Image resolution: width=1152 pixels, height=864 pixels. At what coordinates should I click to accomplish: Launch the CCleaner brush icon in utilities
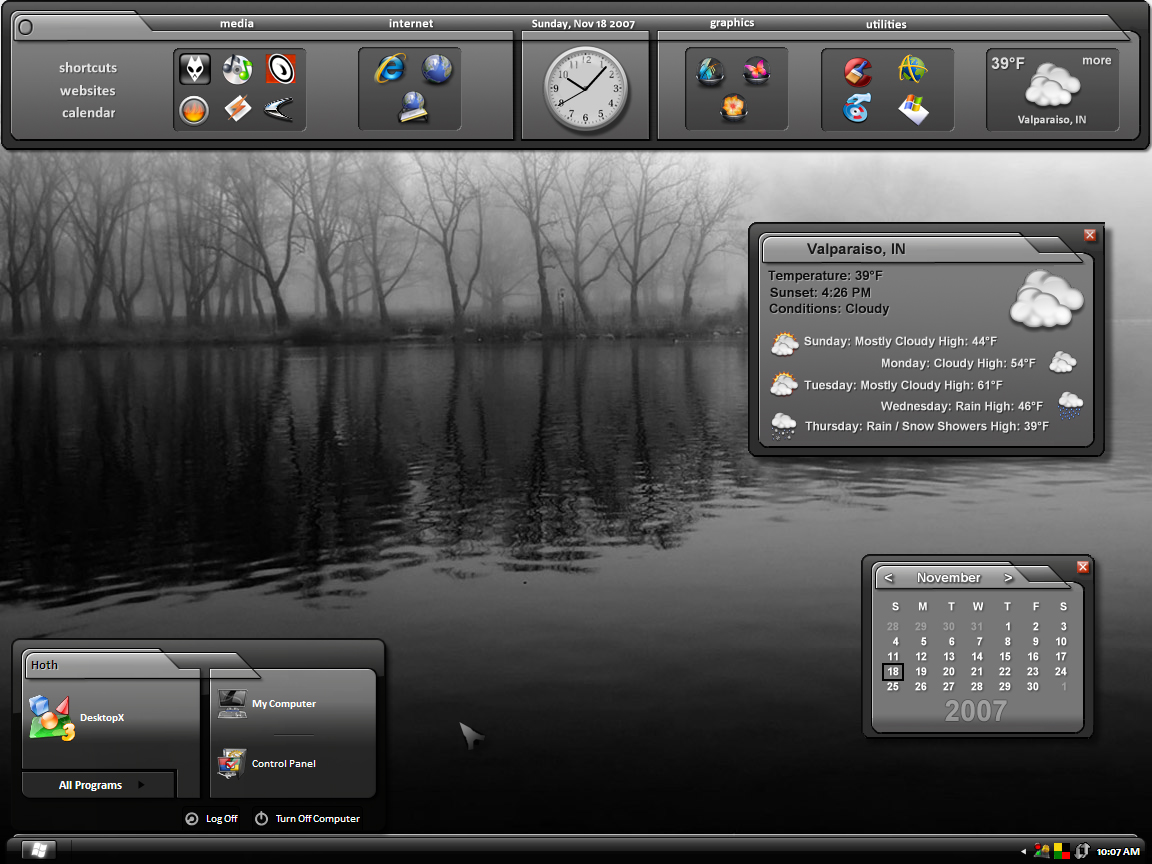(x=857, y=71)
